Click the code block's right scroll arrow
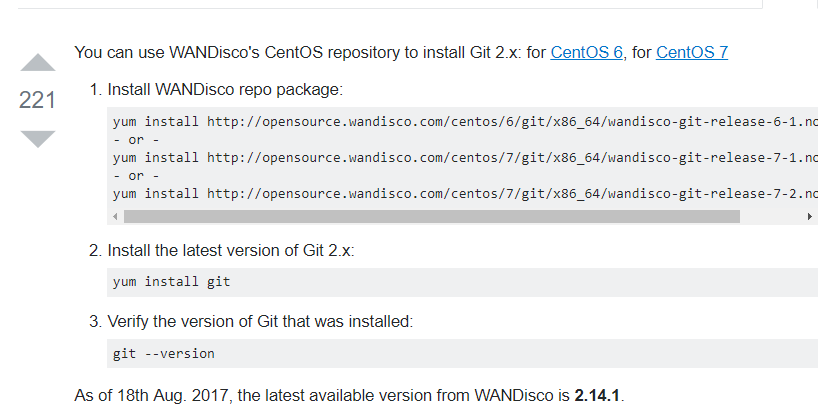 coord(809,216)
